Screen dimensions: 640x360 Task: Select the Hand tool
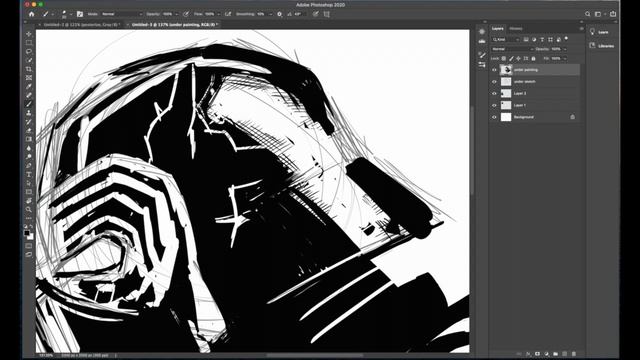tap(29, 201)
